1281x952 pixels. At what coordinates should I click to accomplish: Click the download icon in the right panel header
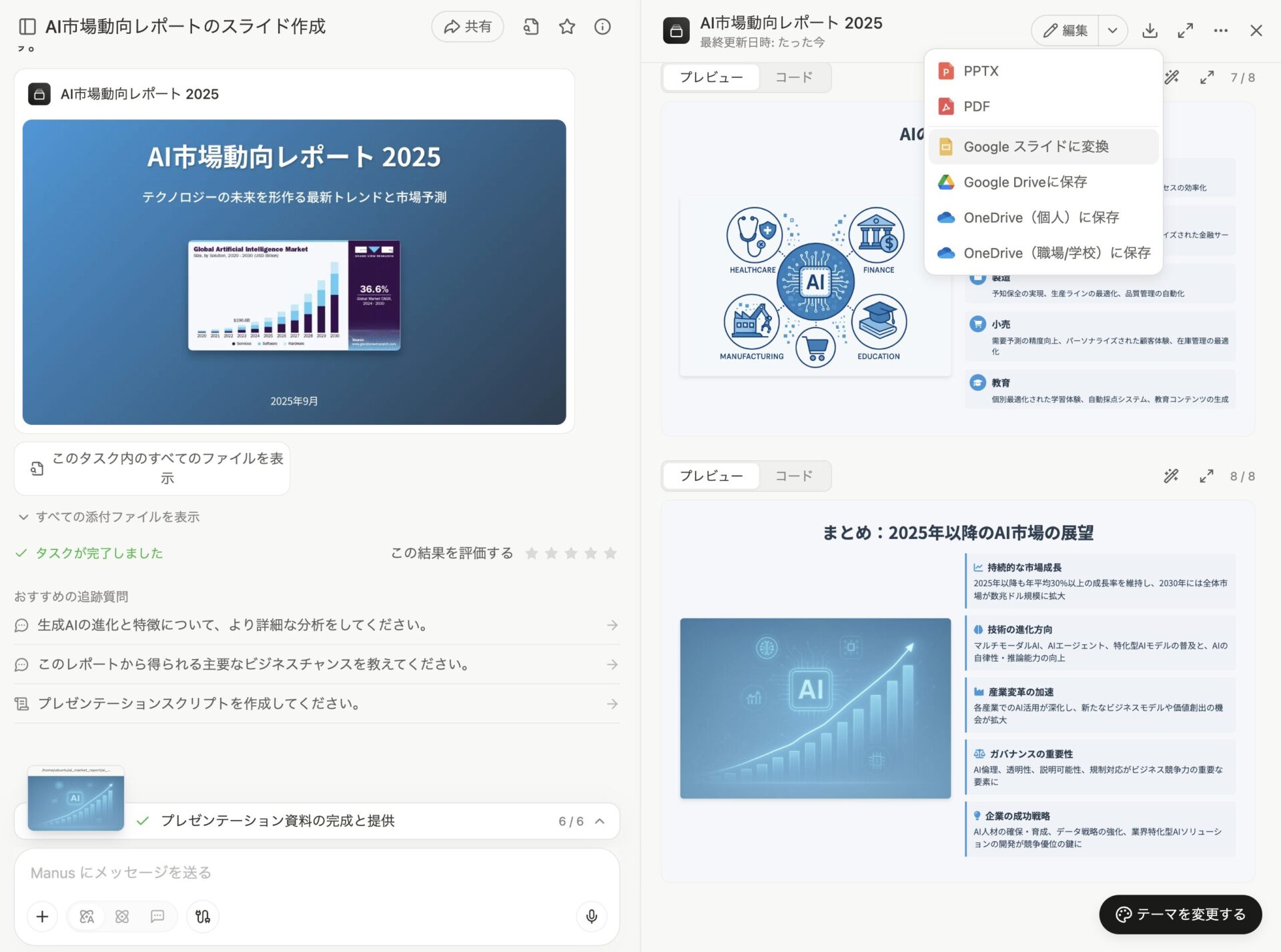1150,30
